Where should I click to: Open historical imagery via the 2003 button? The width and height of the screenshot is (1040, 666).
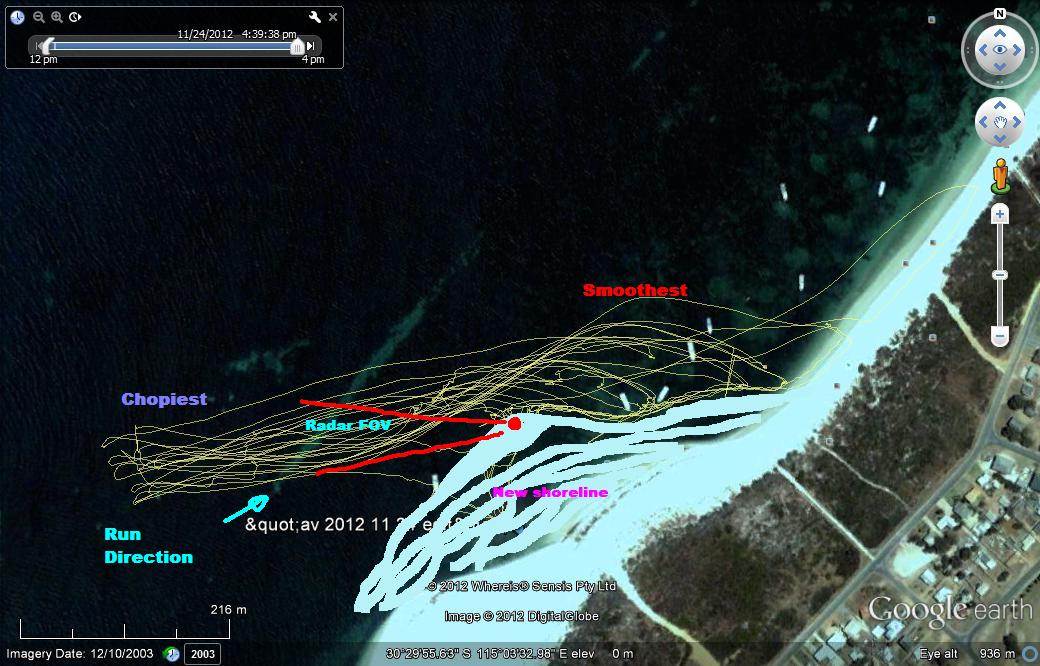coord(202,654)
